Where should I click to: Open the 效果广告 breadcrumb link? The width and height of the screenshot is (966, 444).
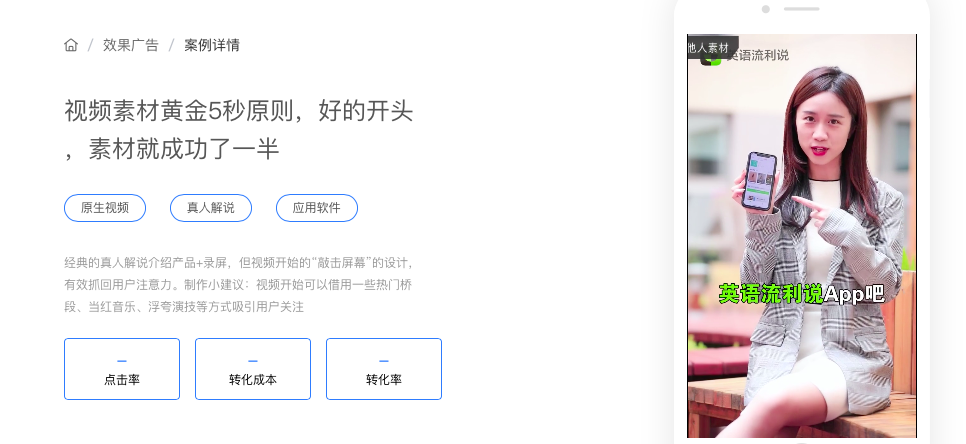pyautogui.click(x=131, y=45)
